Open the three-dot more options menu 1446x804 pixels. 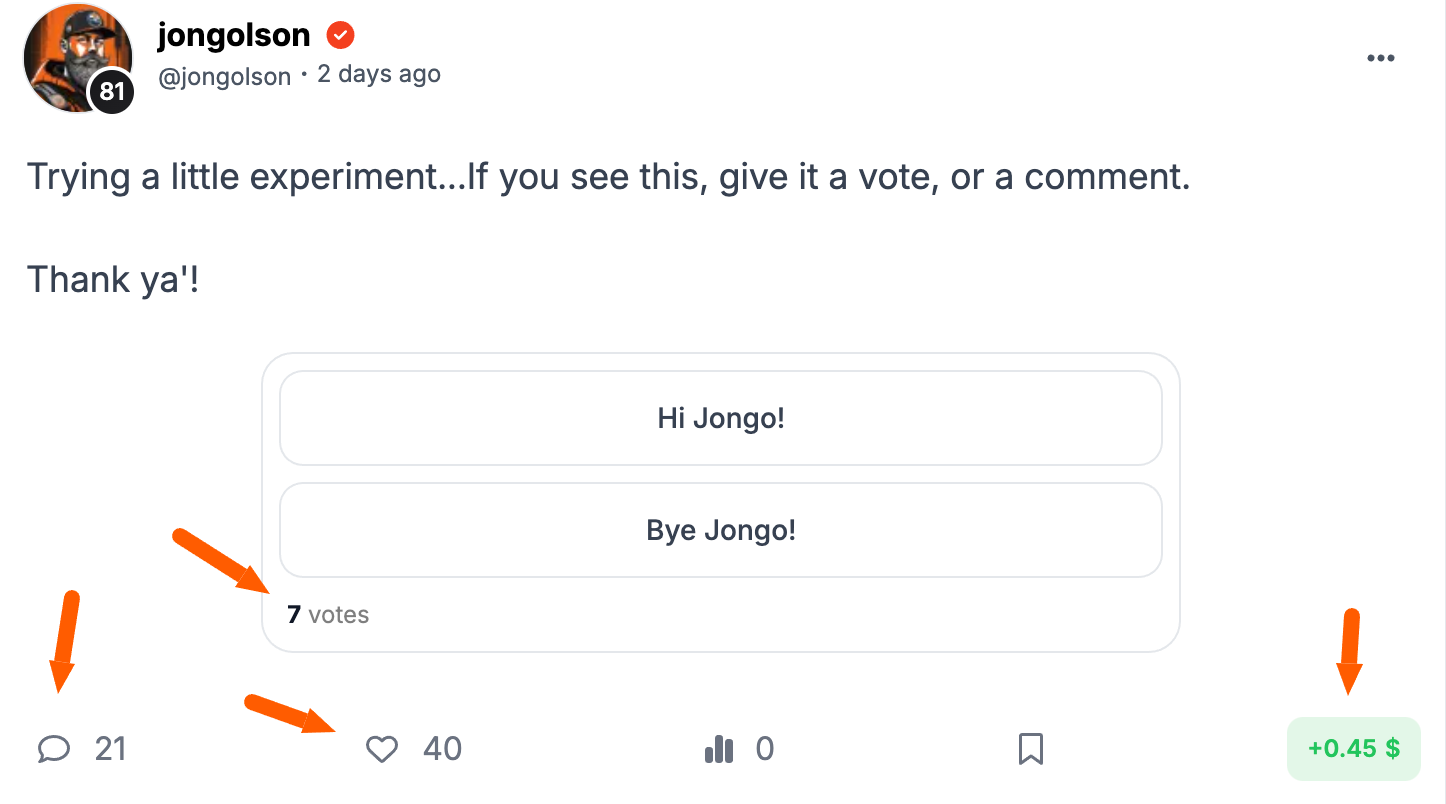pos(1380,58)
